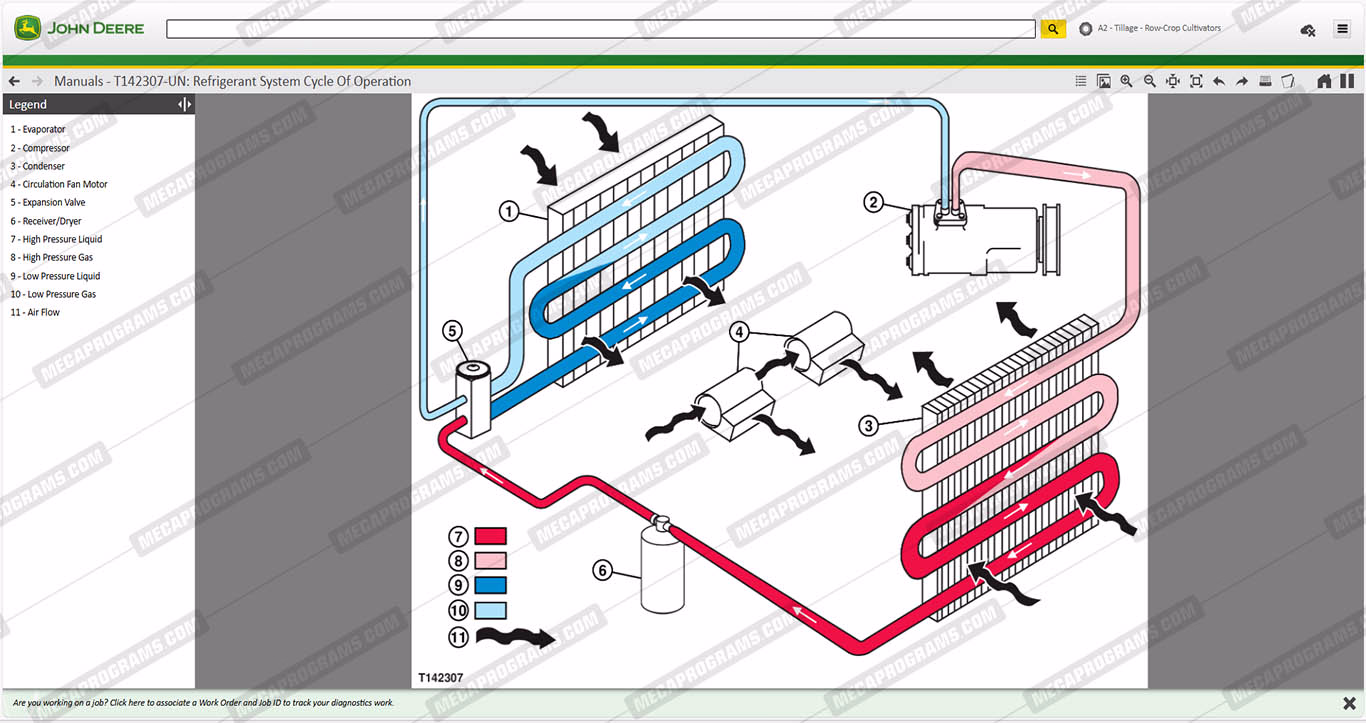Viewport: 1366px width, 723px height.
Task: Collapse the Legend panel splitter
Action: [x=184, y=104]
